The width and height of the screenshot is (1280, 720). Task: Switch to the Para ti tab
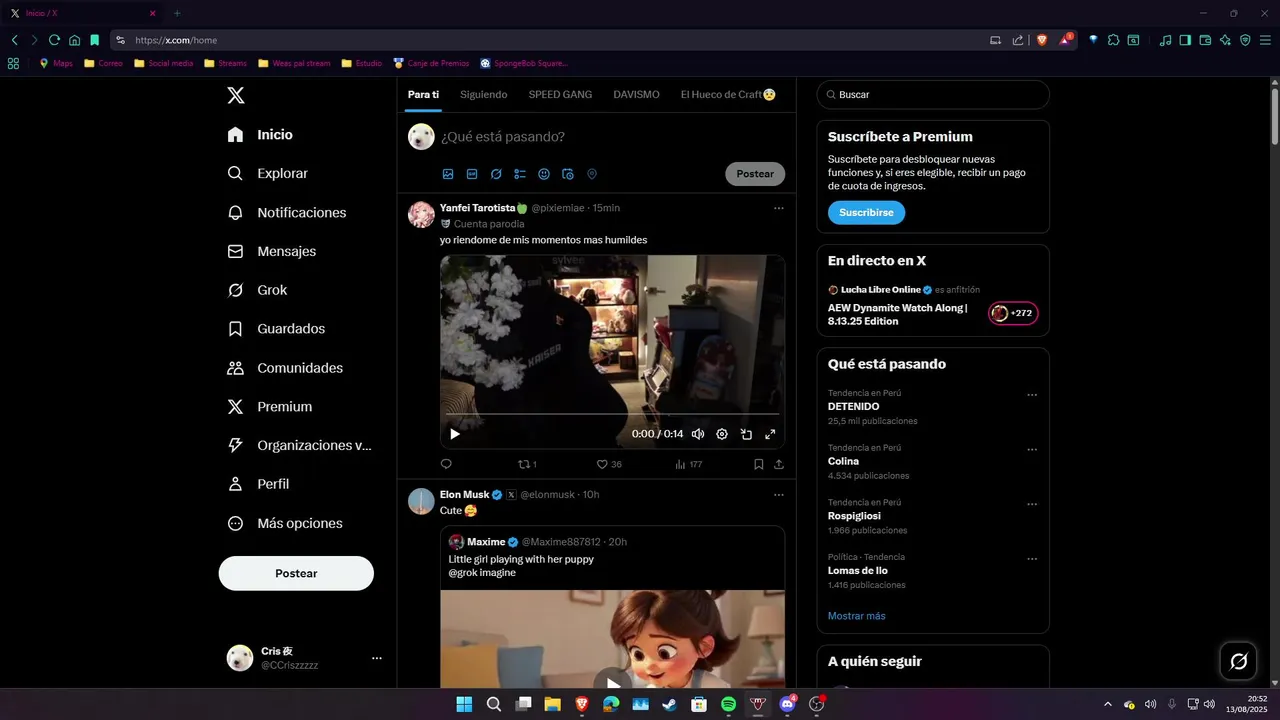point(423,95)
